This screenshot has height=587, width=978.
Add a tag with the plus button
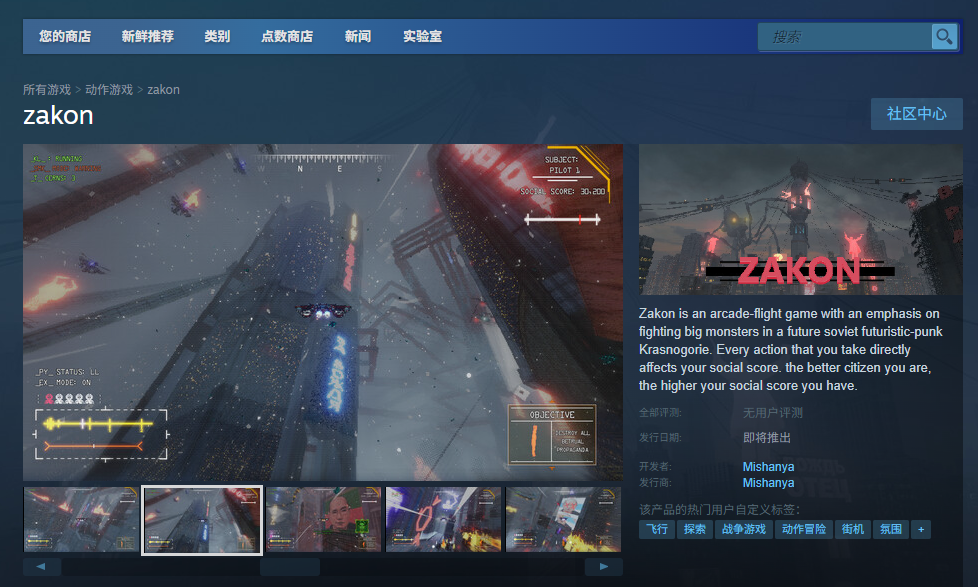(921, 530)
